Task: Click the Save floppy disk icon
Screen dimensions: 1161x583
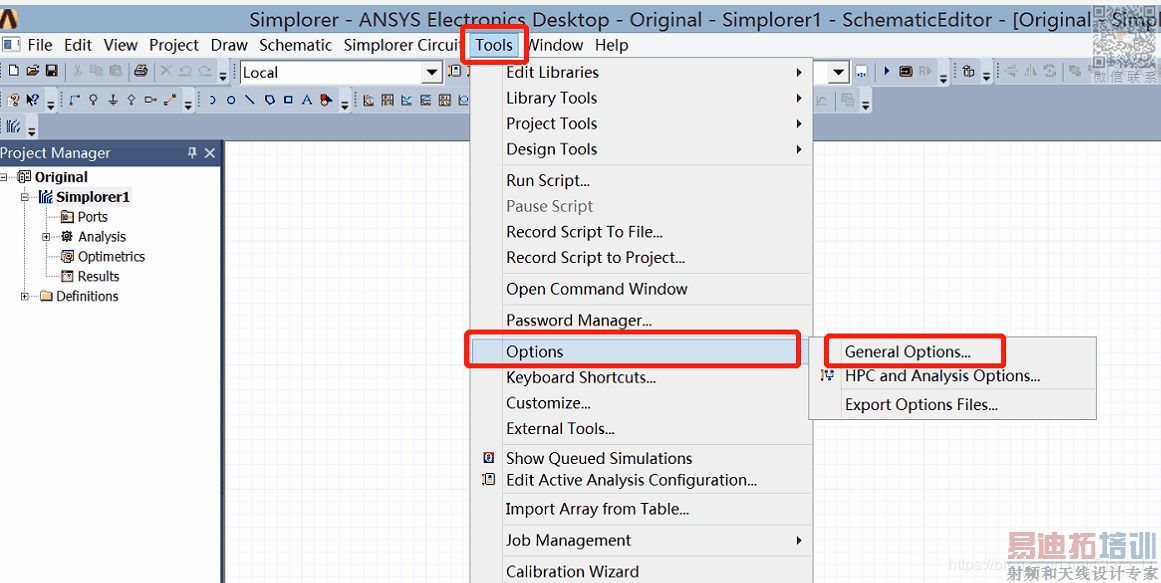Action: coord(52,71)
